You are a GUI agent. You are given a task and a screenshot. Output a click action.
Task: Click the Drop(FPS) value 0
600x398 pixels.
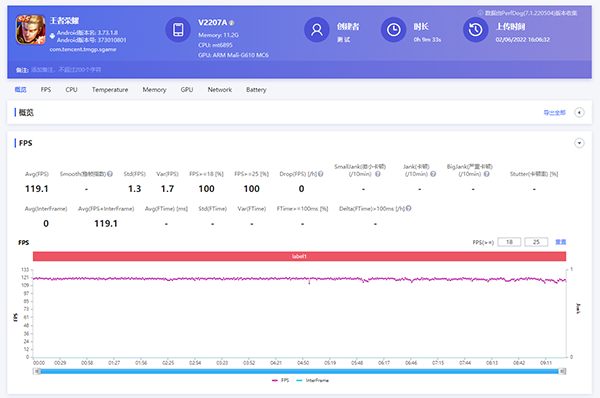coord(302,189)
